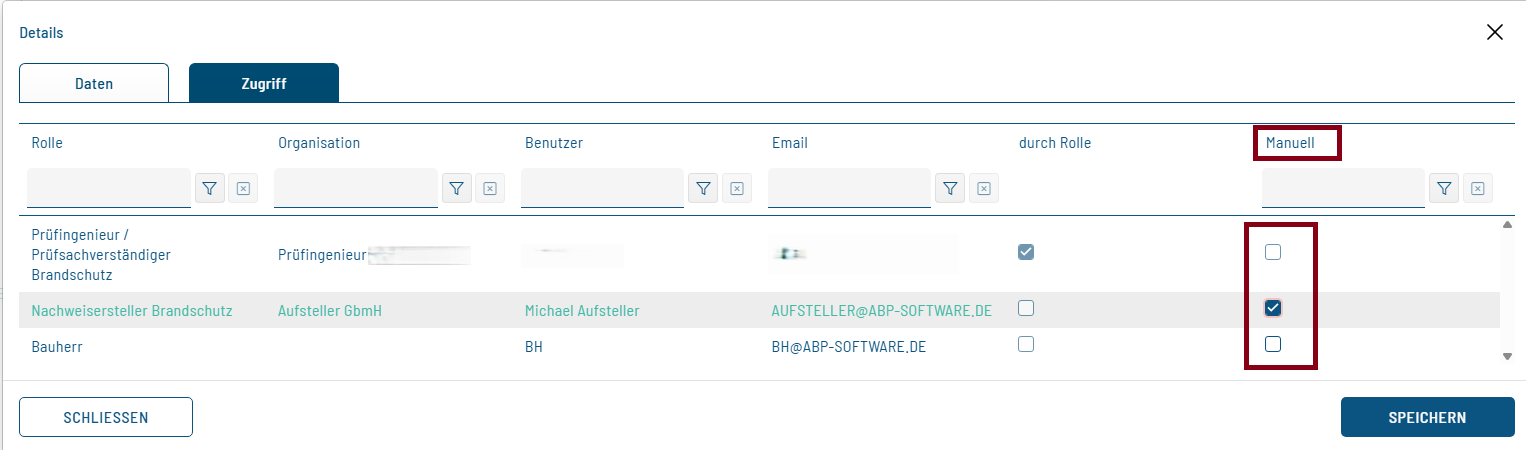Check Manuell checkbox for Bauherr row
This screenshot has height=450, width=1526.
click(x=1273, y=344)
